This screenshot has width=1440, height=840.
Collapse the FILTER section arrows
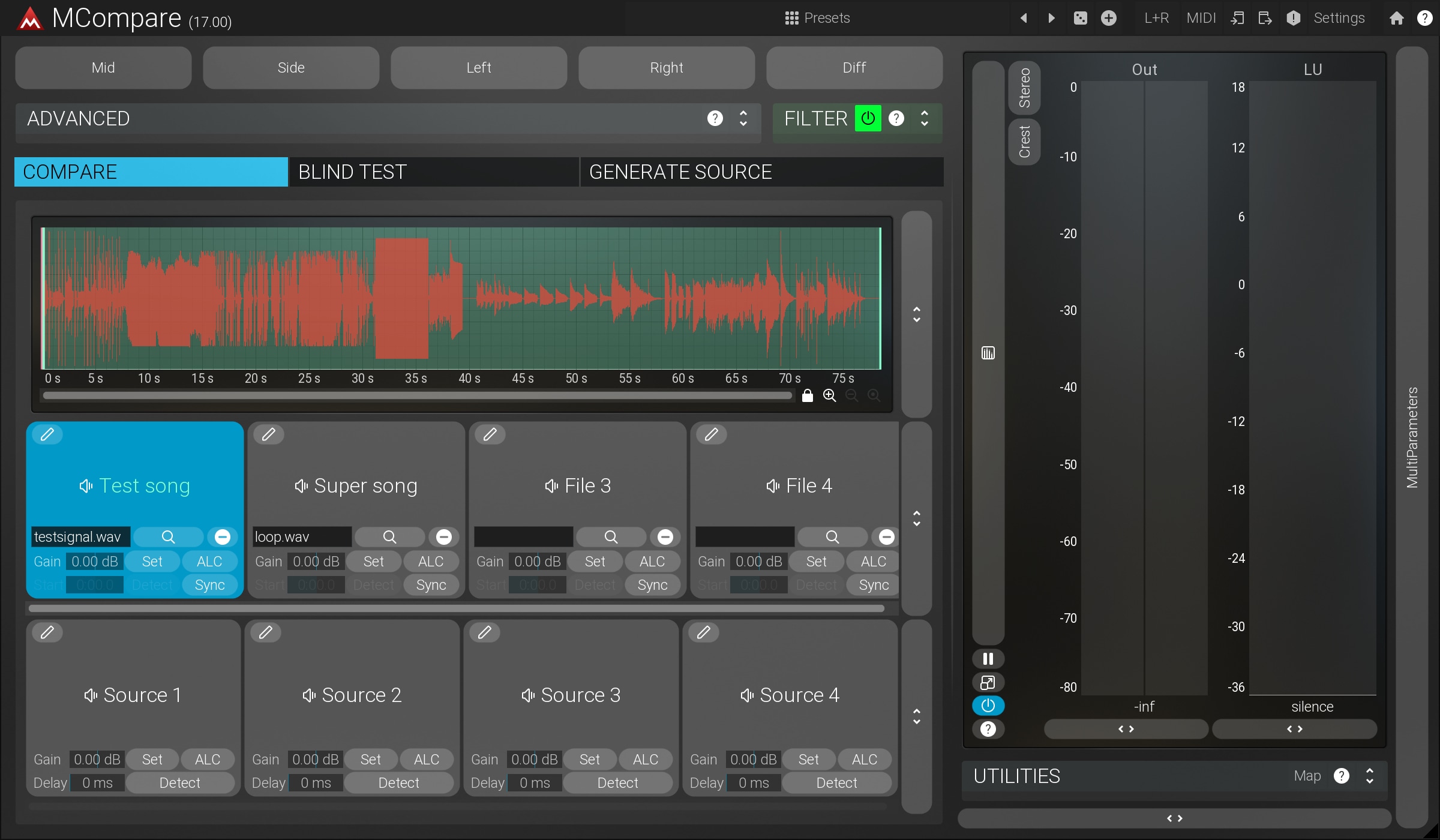coord(924,118)
